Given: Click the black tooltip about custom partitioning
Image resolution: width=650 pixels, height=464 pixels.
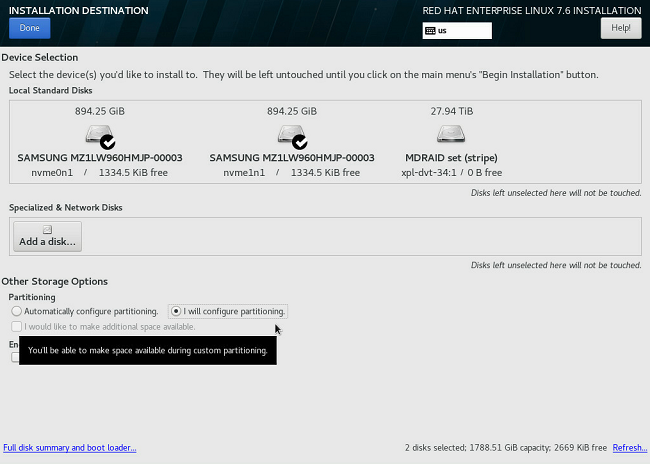Looking at the screenshot, I should click(x=147, y=351).
